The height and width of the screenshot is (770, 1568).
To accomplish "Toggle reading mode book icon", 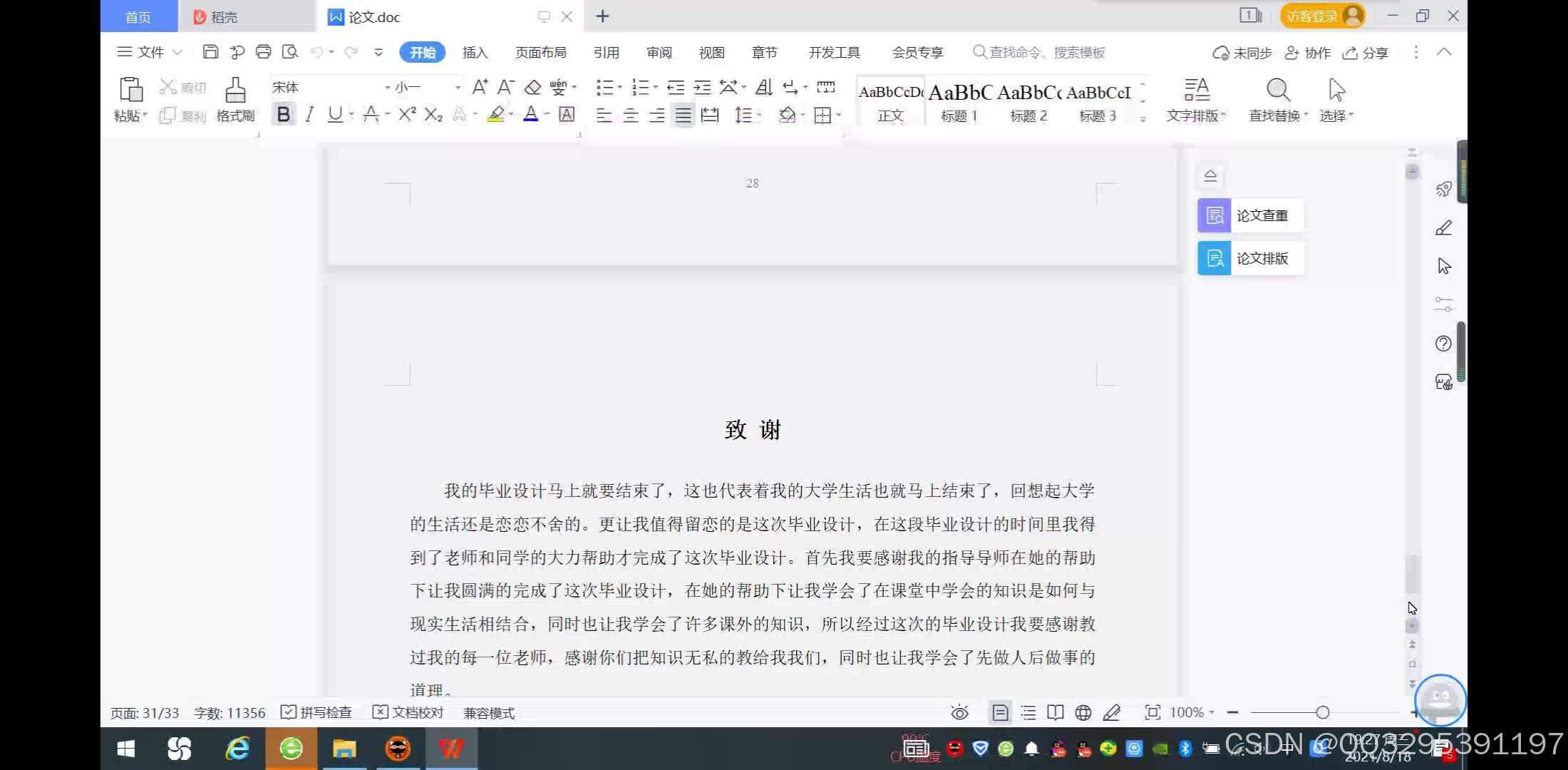I will 1056,712.
